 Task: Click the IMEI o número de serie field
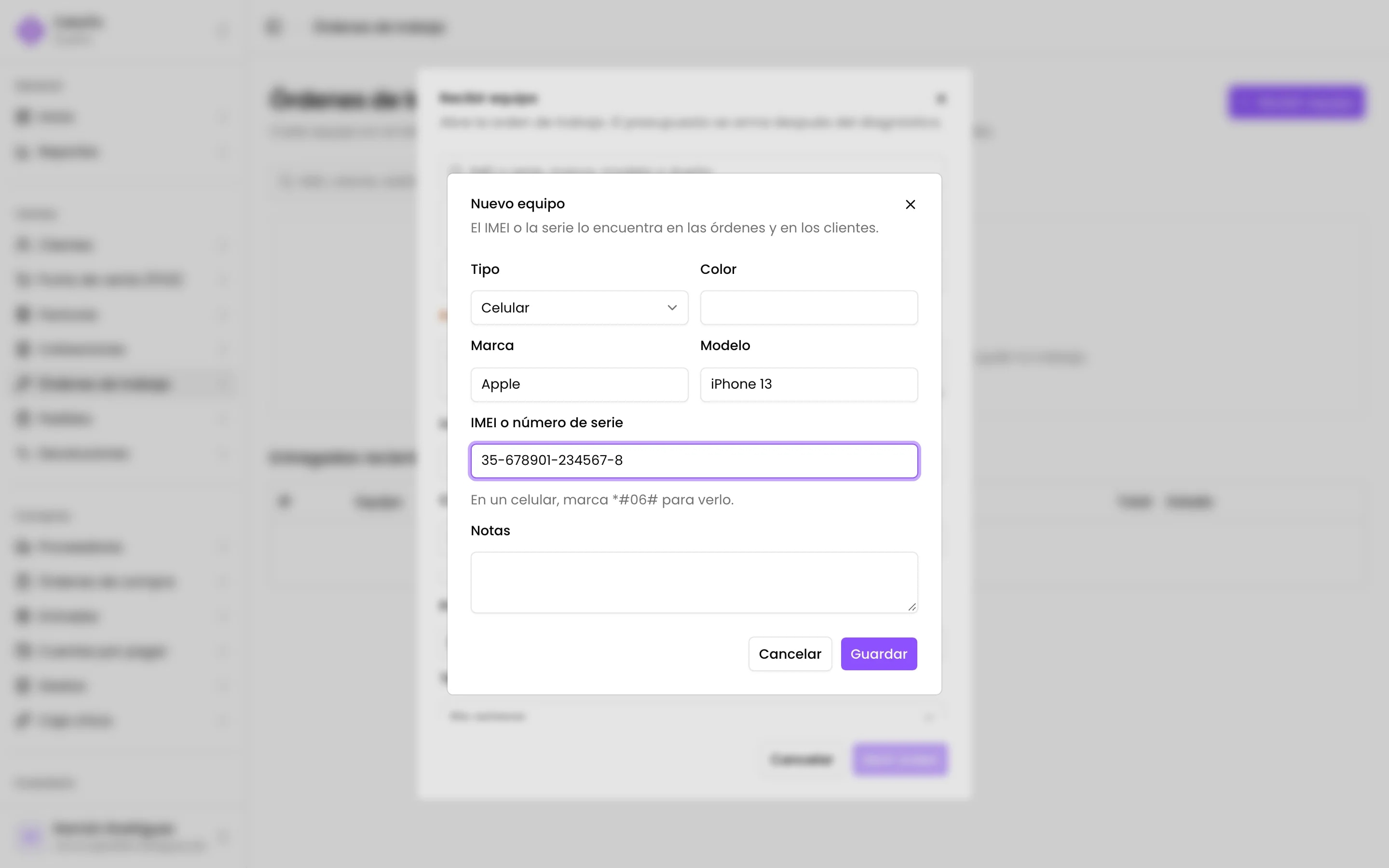coord(694,461)
